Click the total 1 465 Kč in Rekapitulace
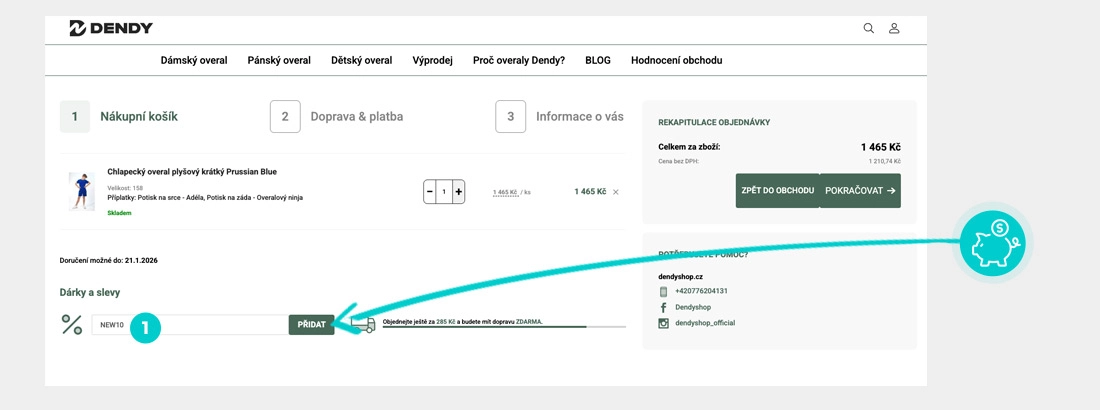Viewport: 1100px width, 410px height. (x=880, y=147)
